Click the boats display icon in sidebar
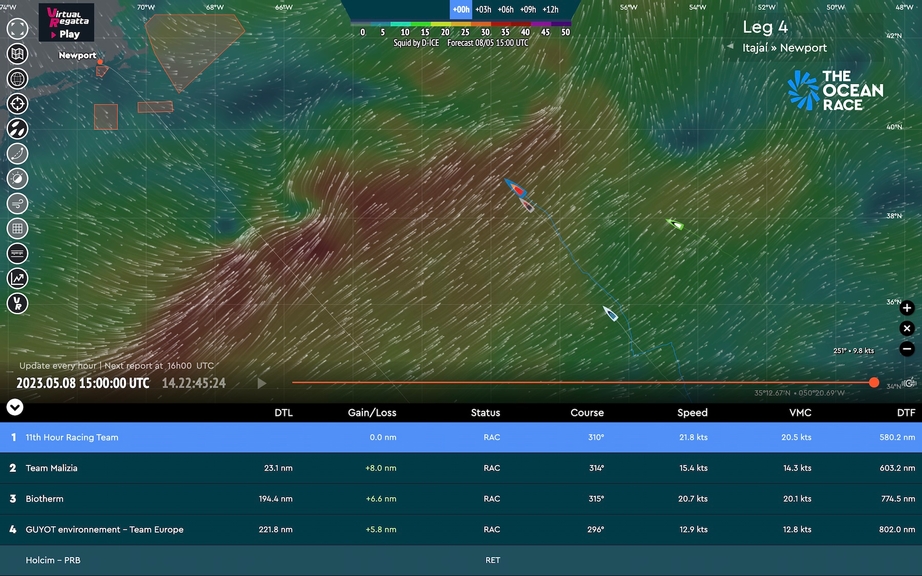Image resolution: width=922 pixels, height=576 pixels. 17,129
